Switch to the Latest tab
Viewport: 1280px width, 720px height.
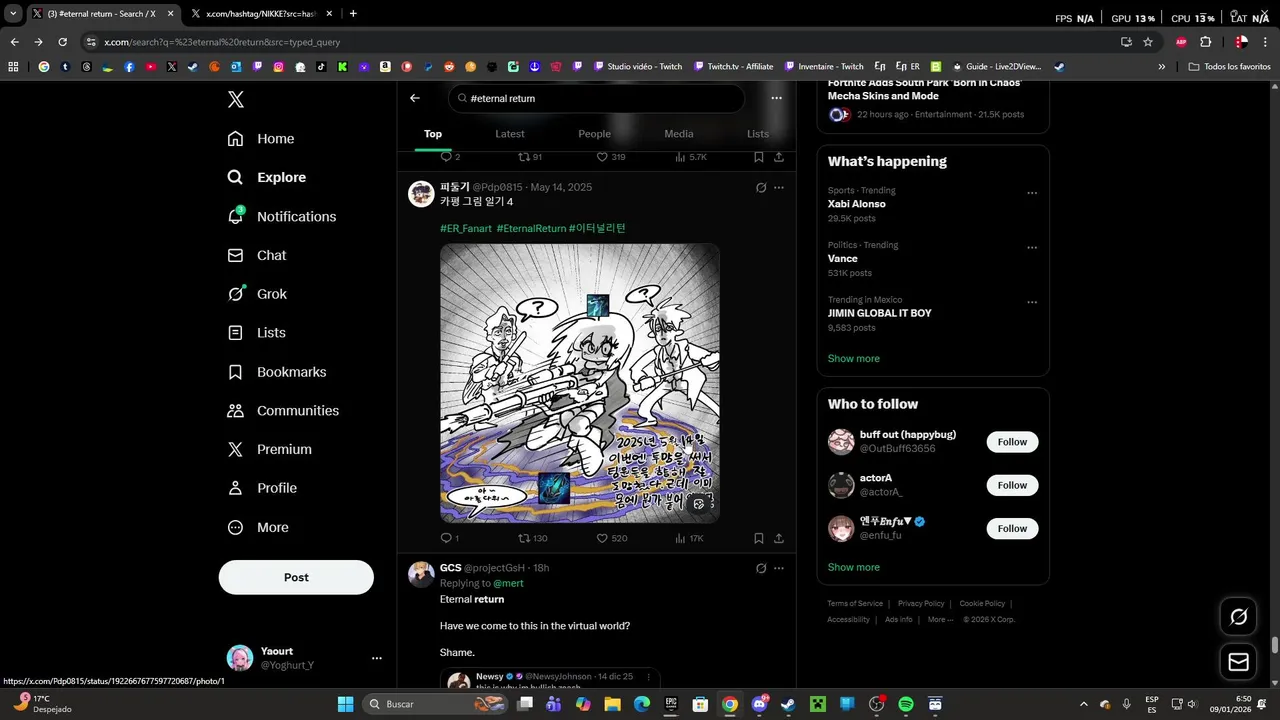510,134
